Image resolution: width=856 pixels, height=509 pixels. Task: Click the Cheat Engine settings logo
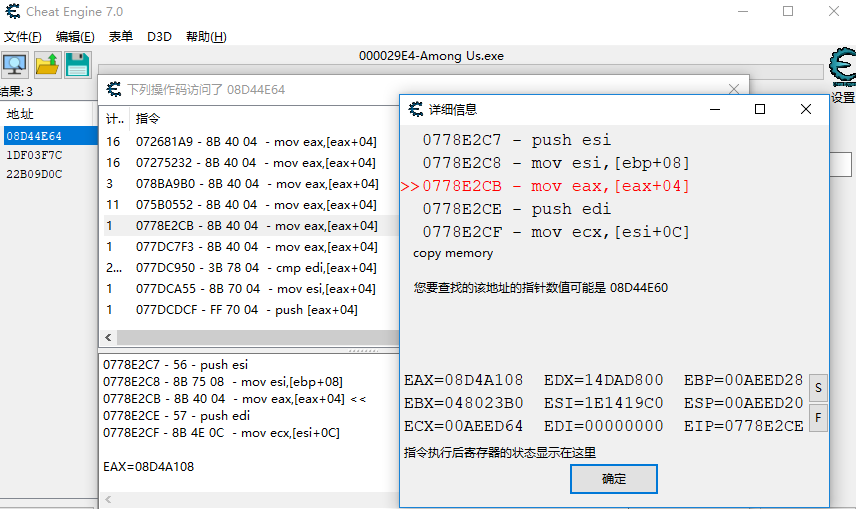[842, 67]
